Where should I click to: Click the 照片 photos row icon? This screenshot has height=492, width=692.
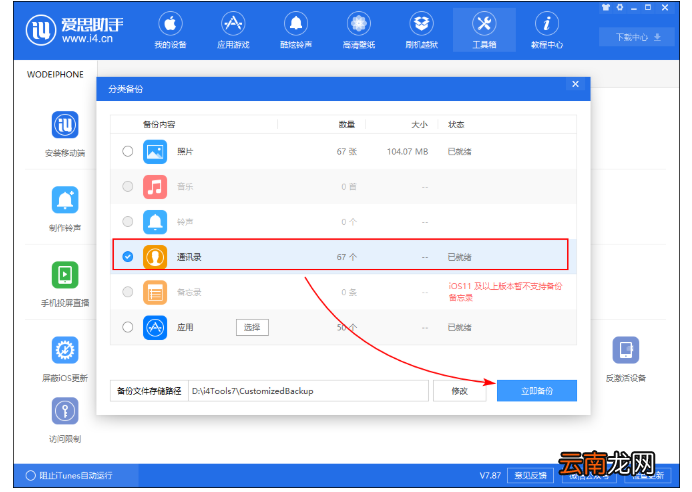pyautogui.click(x=155, y=151)
